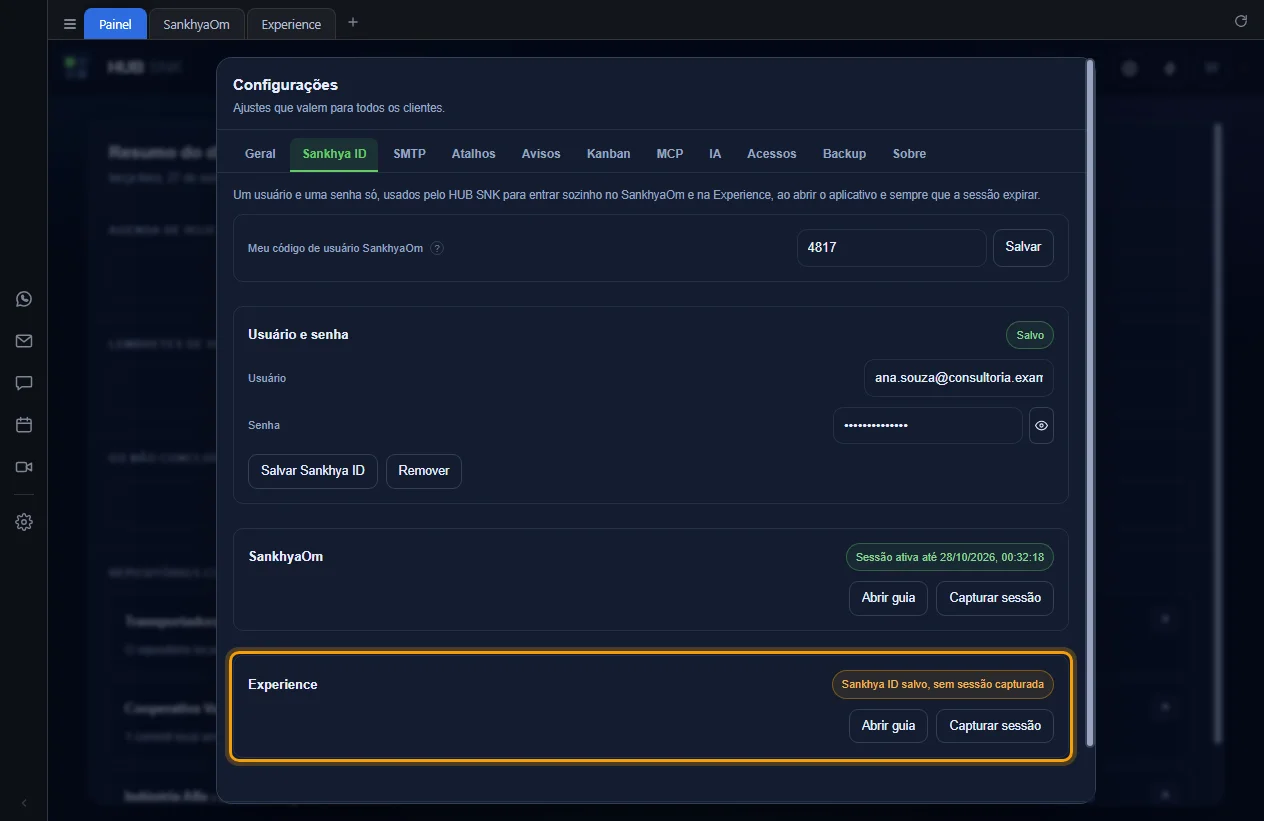Click the SankhyaOm section heading

tap(286, 557)
